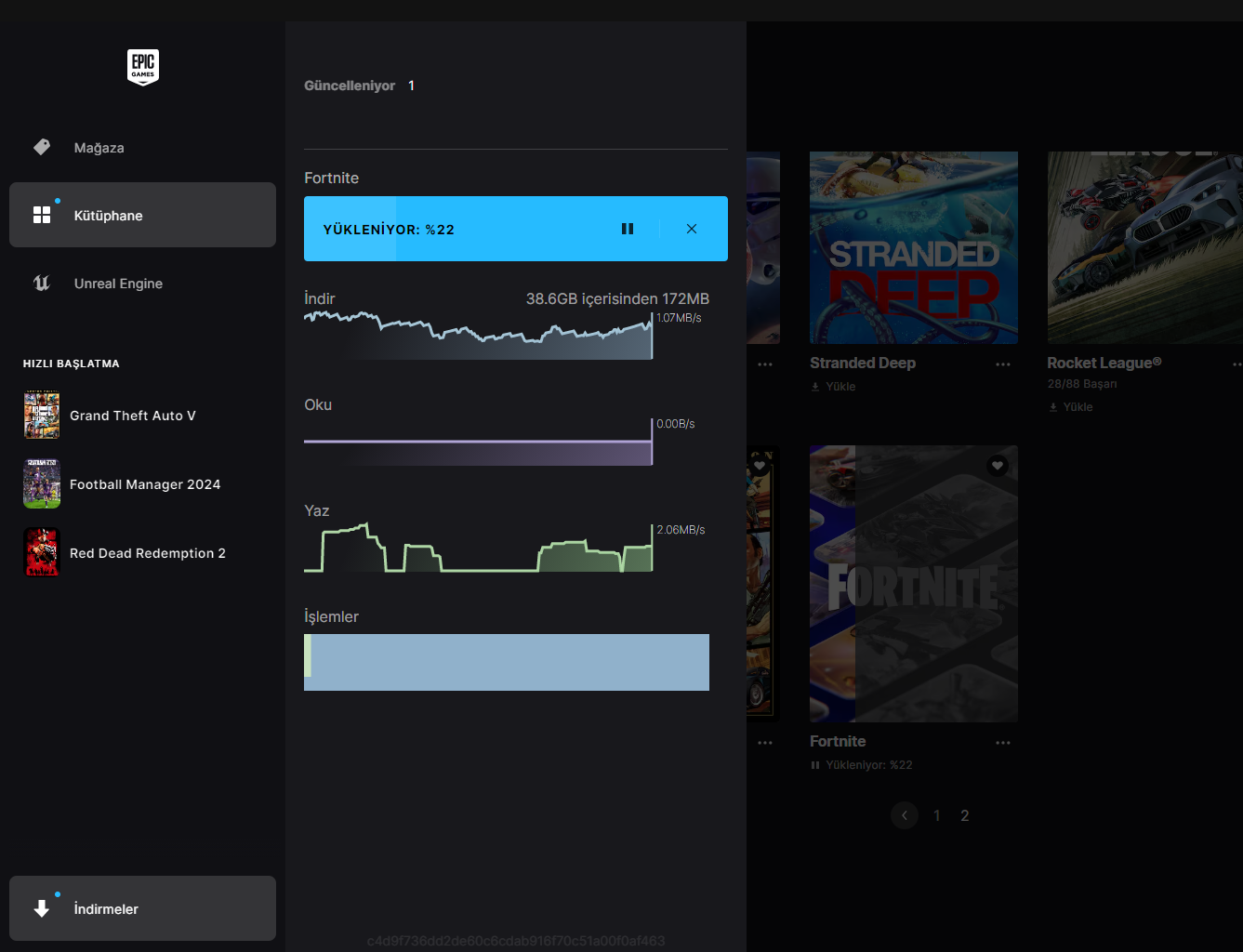Click the Rocket League title
Screen dimensions: 1243x952
point(1104,364)
